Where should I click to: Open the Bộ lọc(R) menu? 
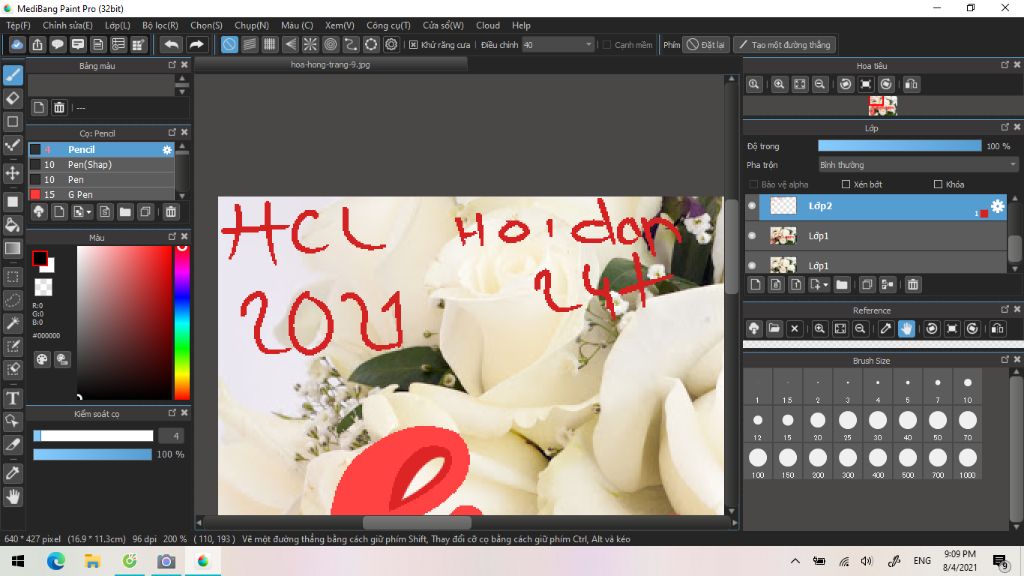(160, 25)
